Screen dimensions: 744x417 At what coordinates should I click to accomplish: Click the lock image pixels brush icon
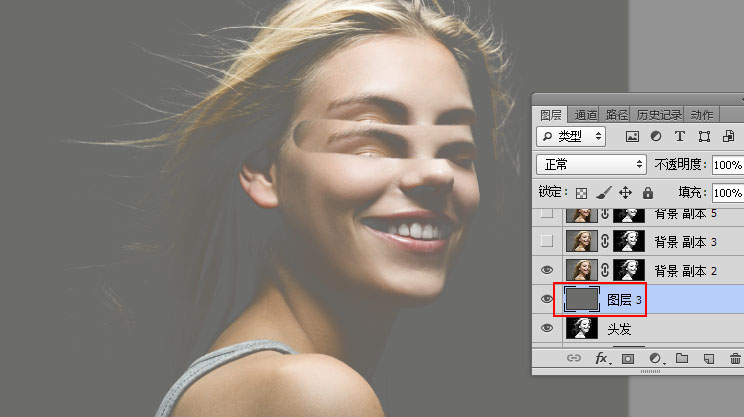603,192
